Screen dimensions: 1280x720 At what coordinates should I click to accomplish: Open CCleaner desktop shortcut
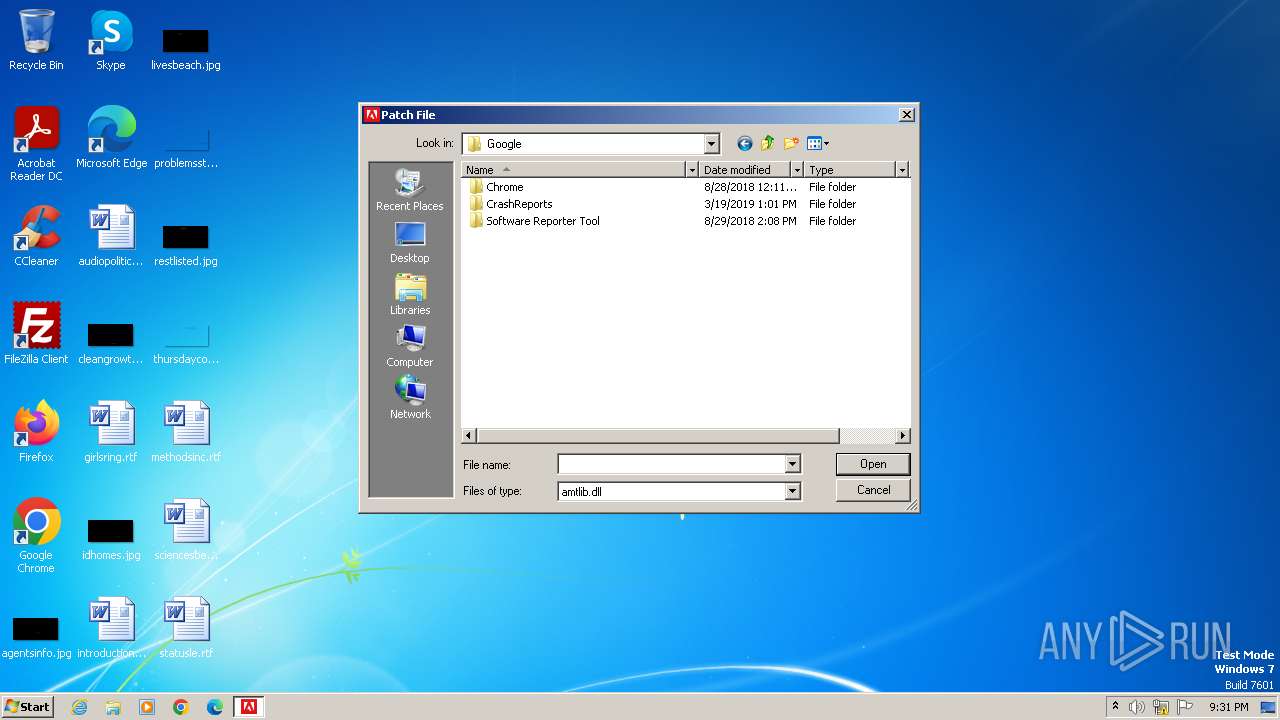pos(36,236)
